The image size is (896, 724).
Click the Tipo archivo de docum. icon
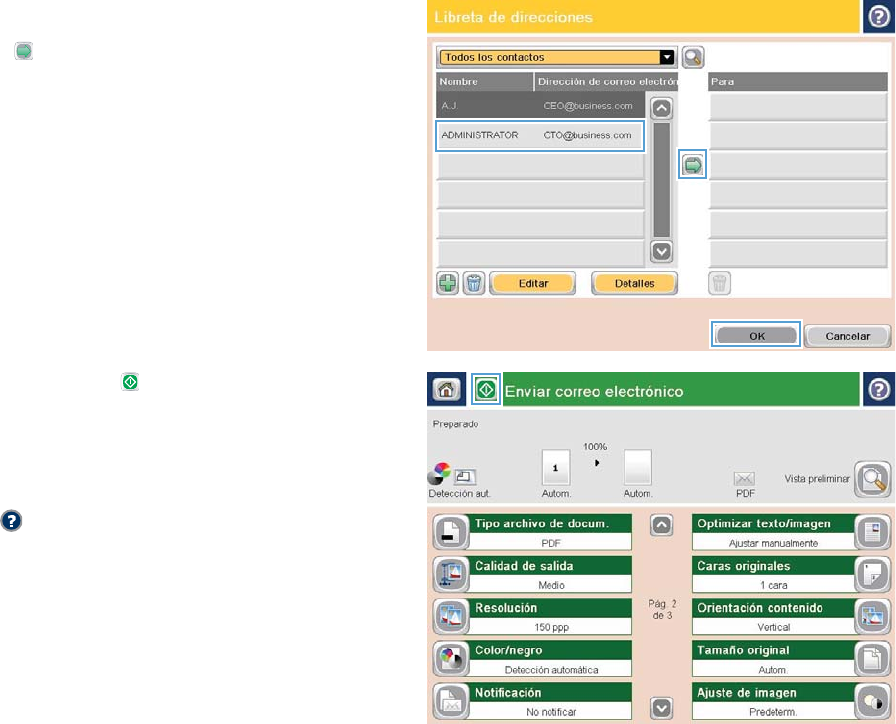click(x=451, y=533)
